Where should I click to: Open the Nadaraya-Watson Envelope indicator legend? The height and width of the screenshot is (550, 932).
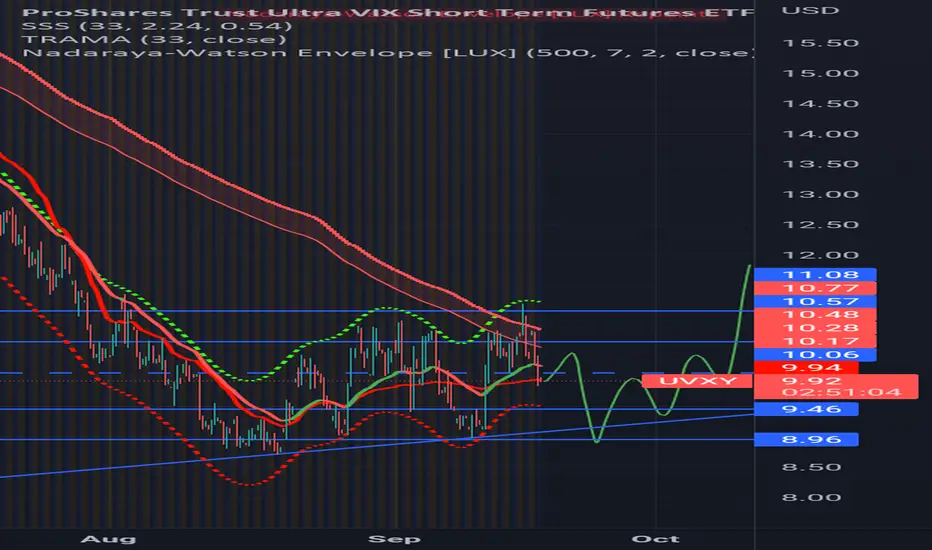(x=388, y=53)
